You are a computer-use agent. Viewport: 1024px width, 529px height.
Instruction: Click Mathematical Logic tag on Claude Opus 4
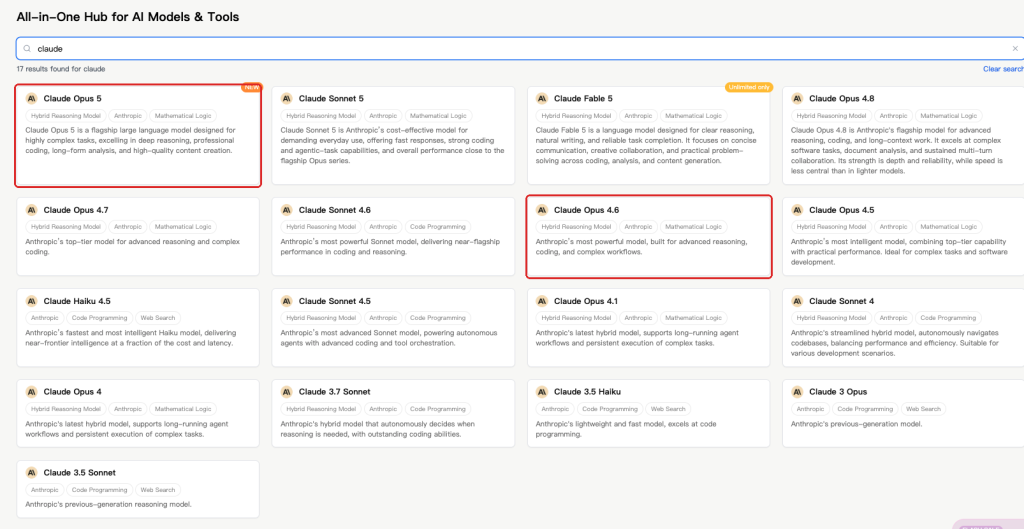pos(183,409)
